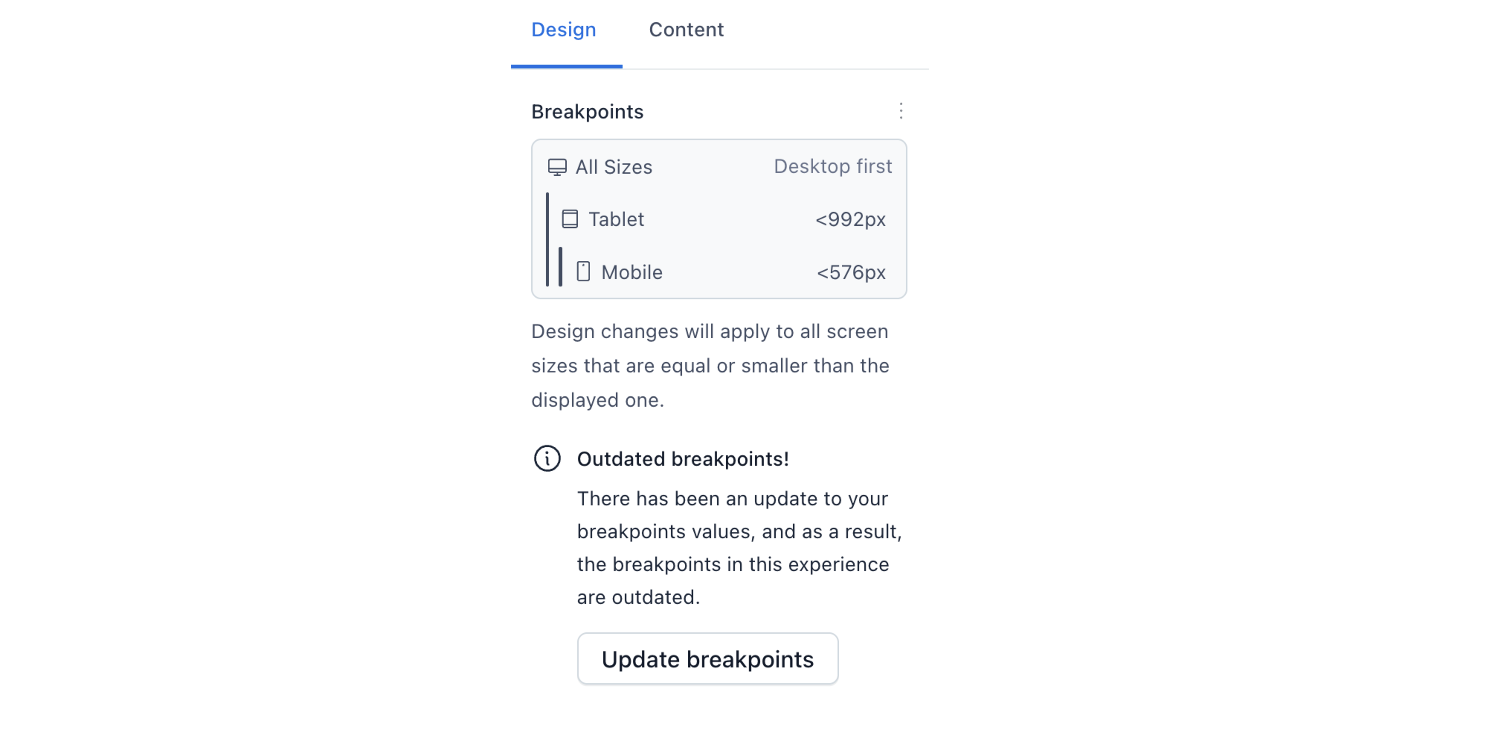Image resolution: width=1498 pixels, height=732 pixels.
Task: Open the Breakpoints options kebab menu
Action: [x=901, y=110]
